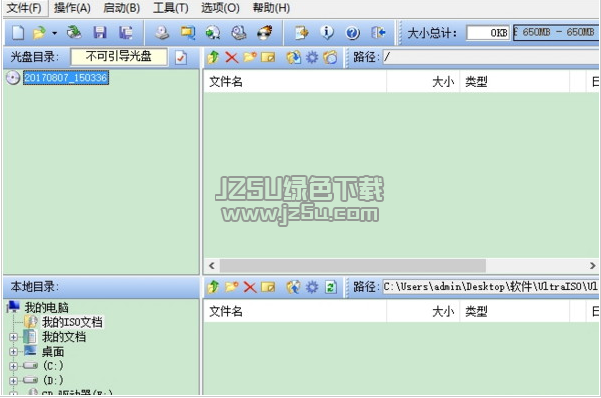Select the (D:) drive in the local tree
601x398 pixels.
(53, 380)
